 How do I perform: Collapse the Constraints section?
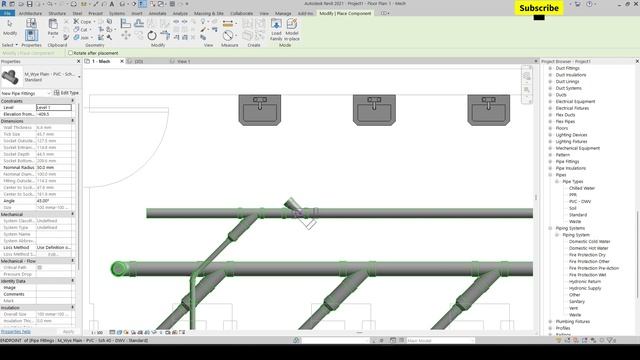(73, 101)
